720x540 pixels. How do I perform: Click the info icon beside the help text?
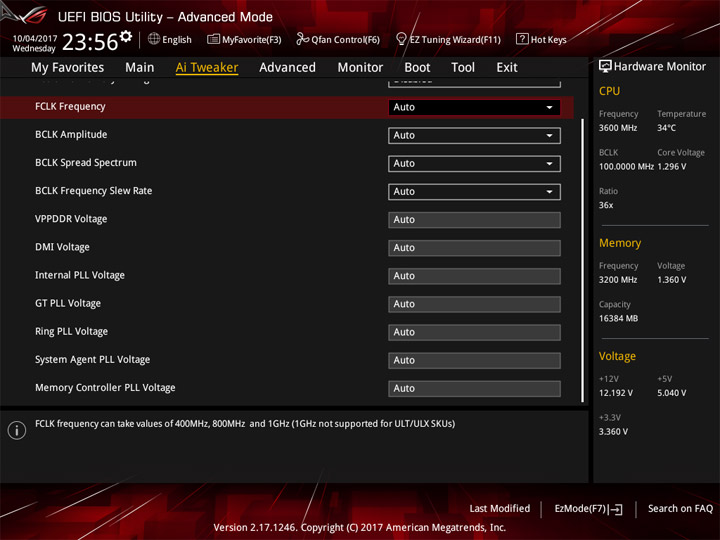click(17, 430)
